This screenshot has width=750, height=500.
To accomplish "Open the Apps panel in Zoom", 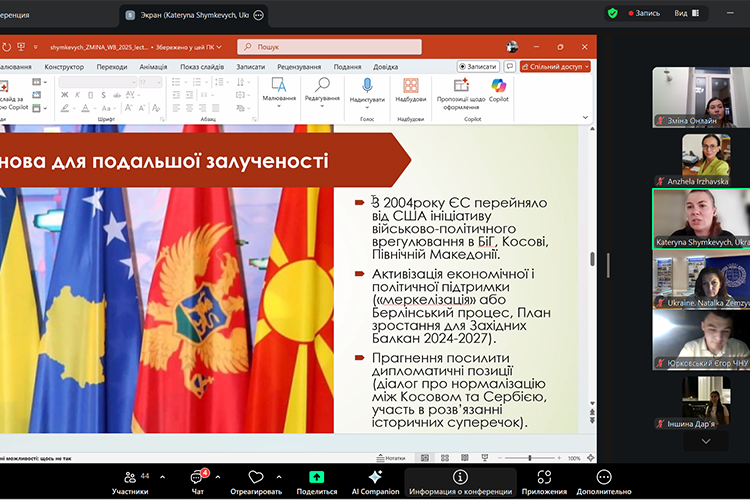I will 544,481.
